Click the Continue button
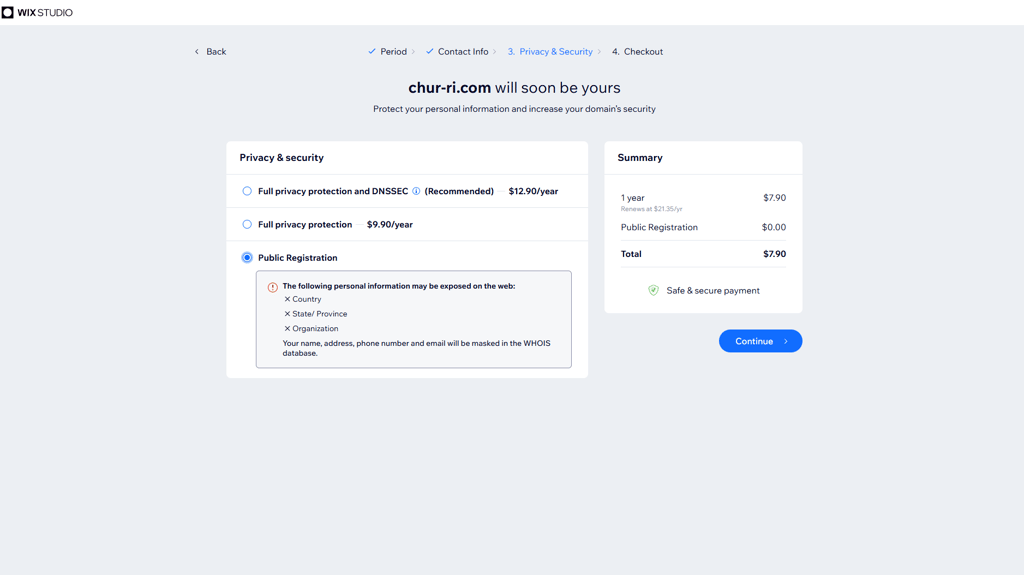The width and height of the screenshot is (1024, 575). [x=760, y=341]
